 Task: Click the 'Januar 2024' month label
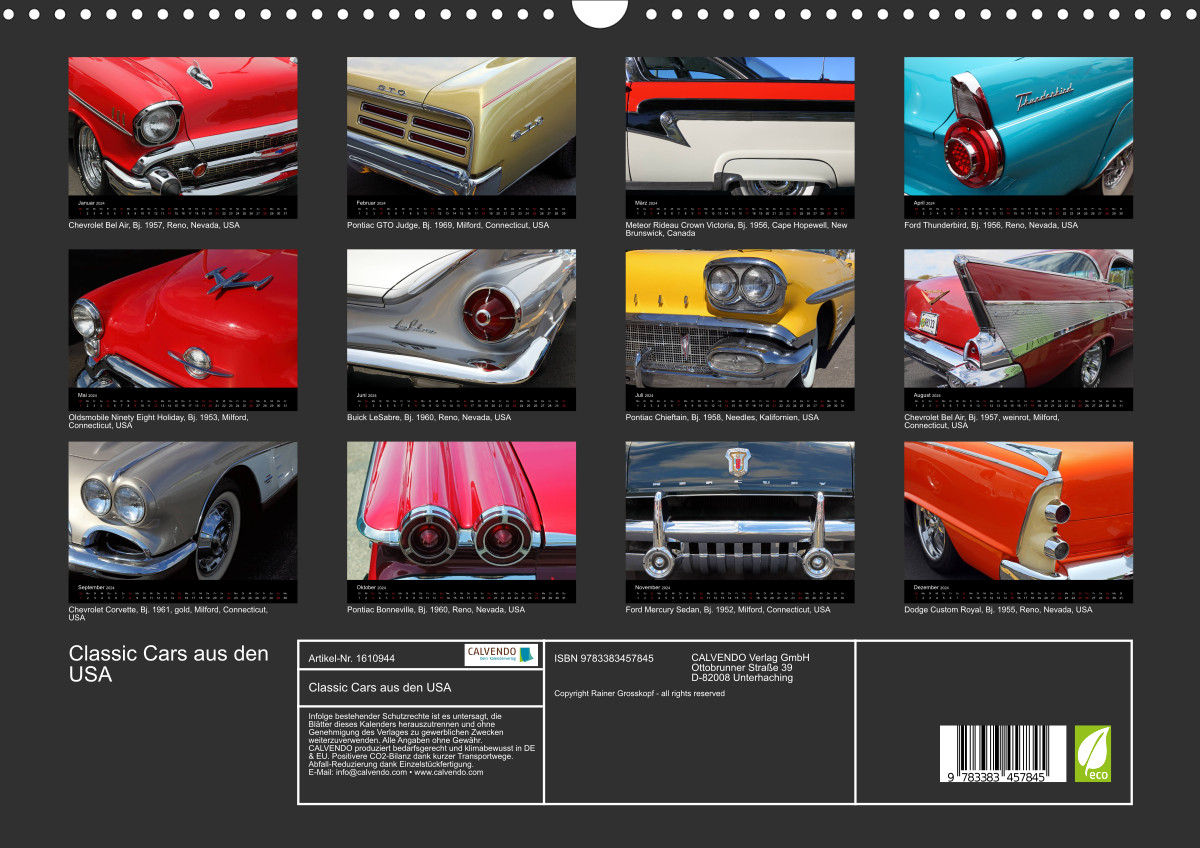click(x=91, y=202)
